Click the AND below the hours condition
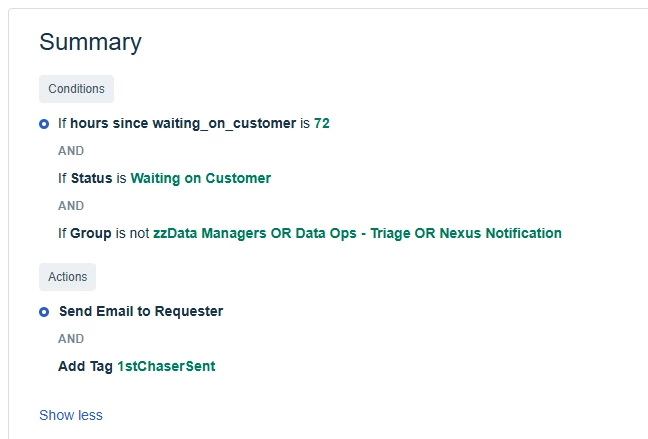The image size is (648, 439). pos(71,151)
